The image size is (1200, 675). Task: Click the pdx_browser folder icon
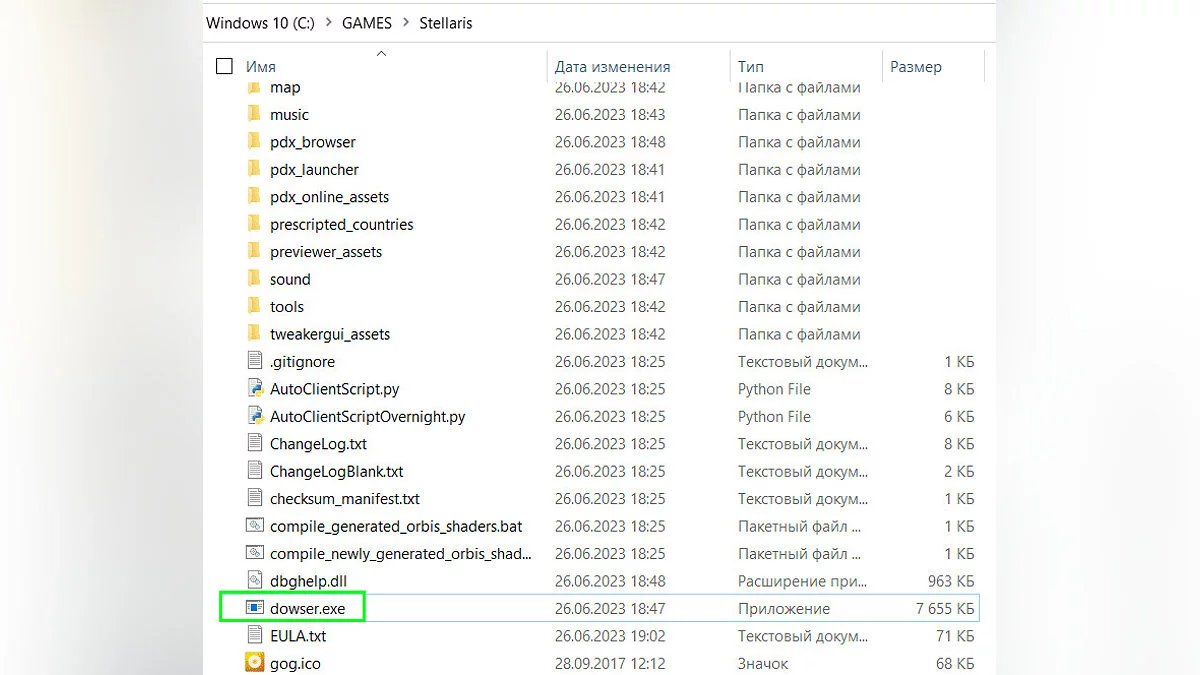click(x=254, y=142)
